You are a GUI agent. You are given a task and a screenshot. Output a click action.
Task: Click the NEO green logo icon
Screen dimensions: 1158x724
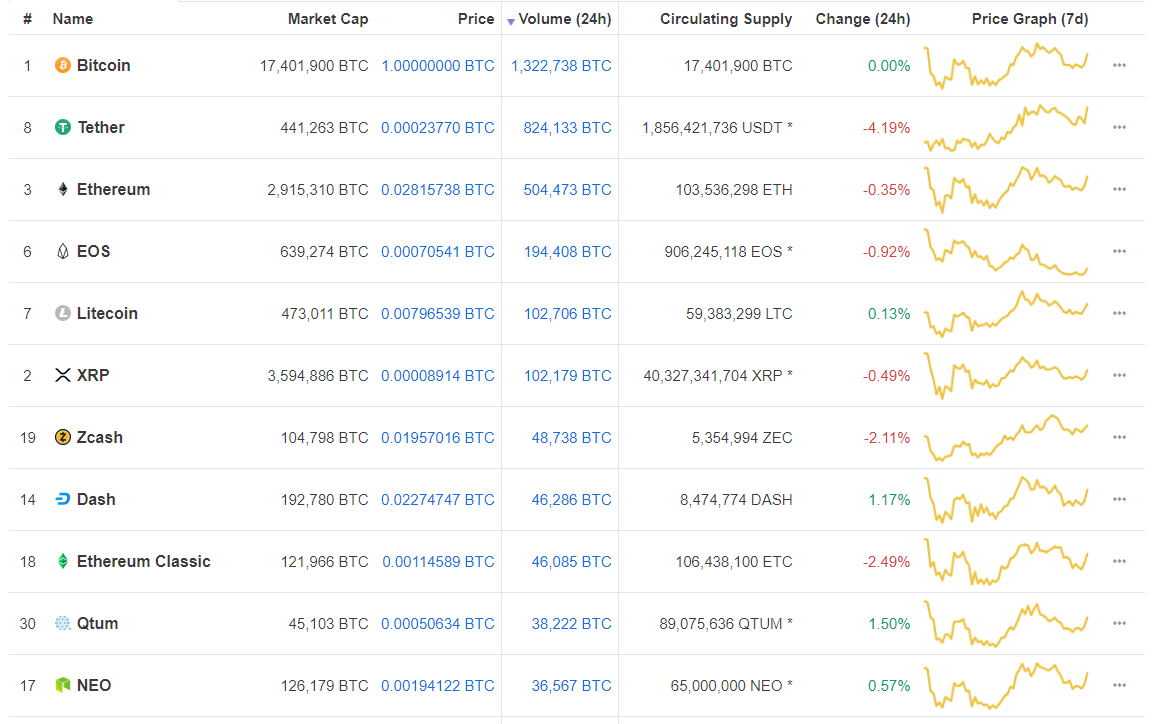tap(63, 686)
